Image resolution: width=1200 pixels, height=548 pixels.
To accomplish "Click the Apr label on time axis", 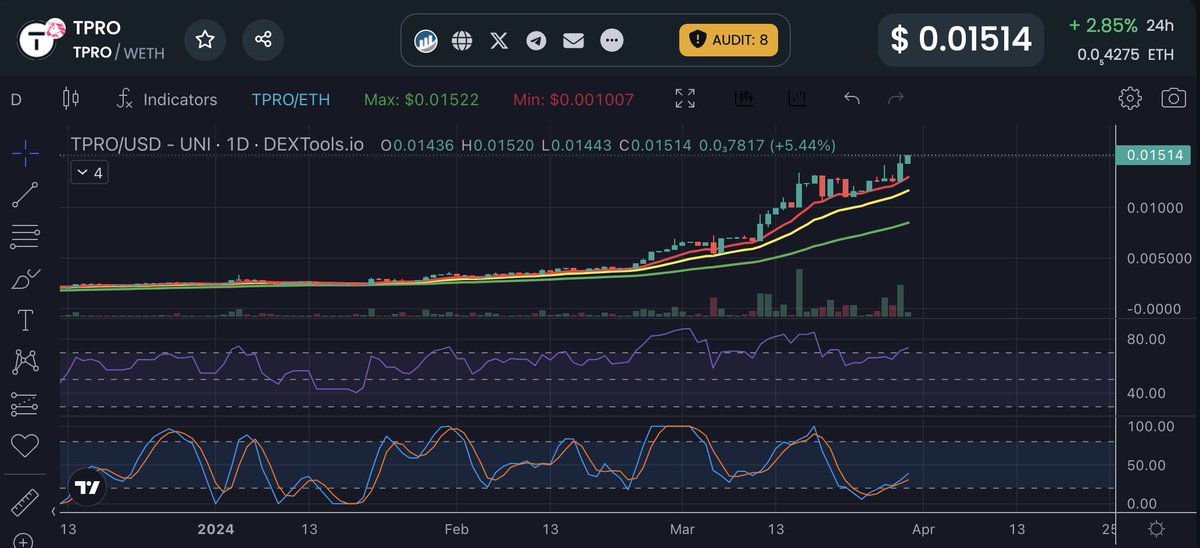I will pyautogui.click(x=924, y=529).
